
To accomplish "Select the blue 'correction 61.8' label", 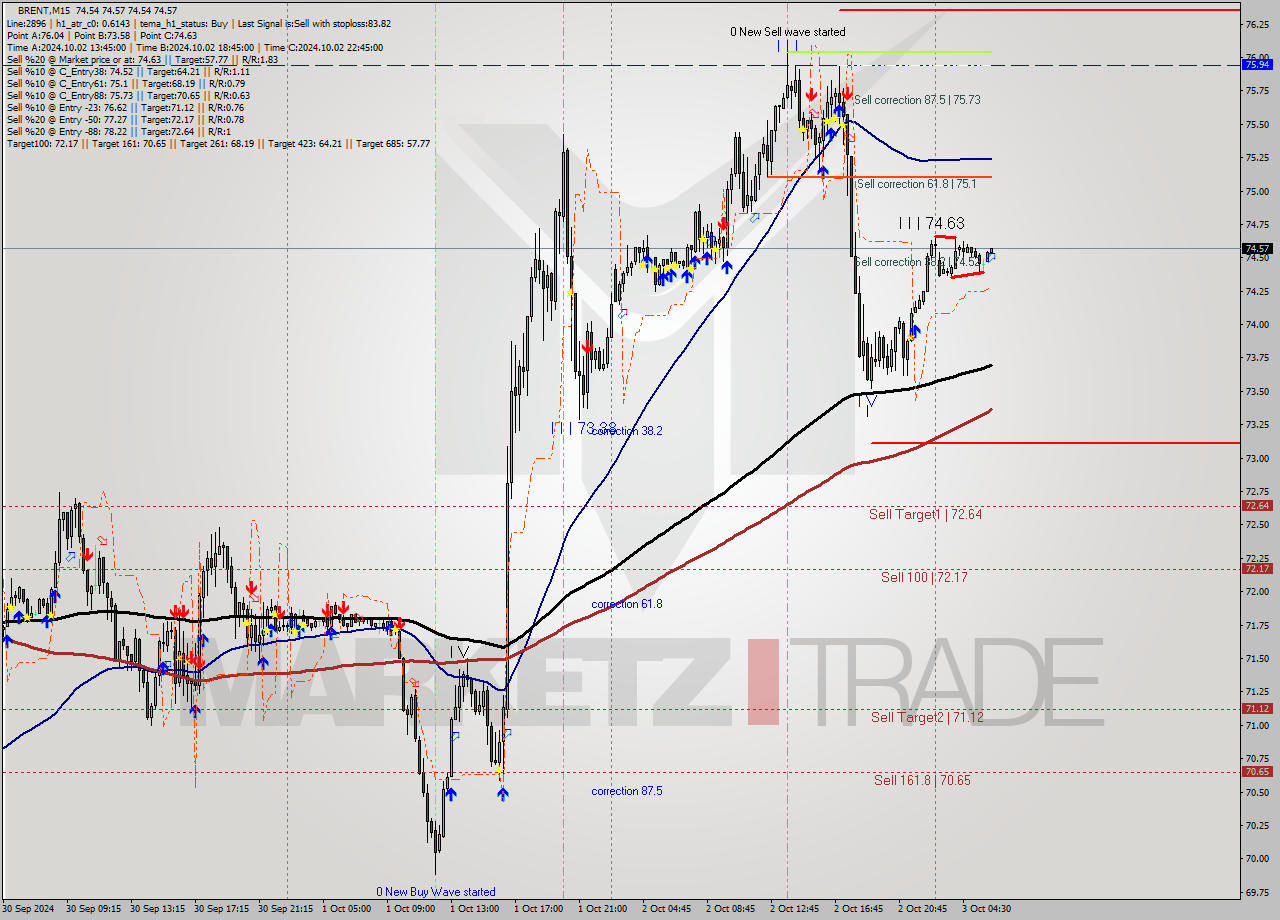I will pyautogui.click(x=626, y=604).
